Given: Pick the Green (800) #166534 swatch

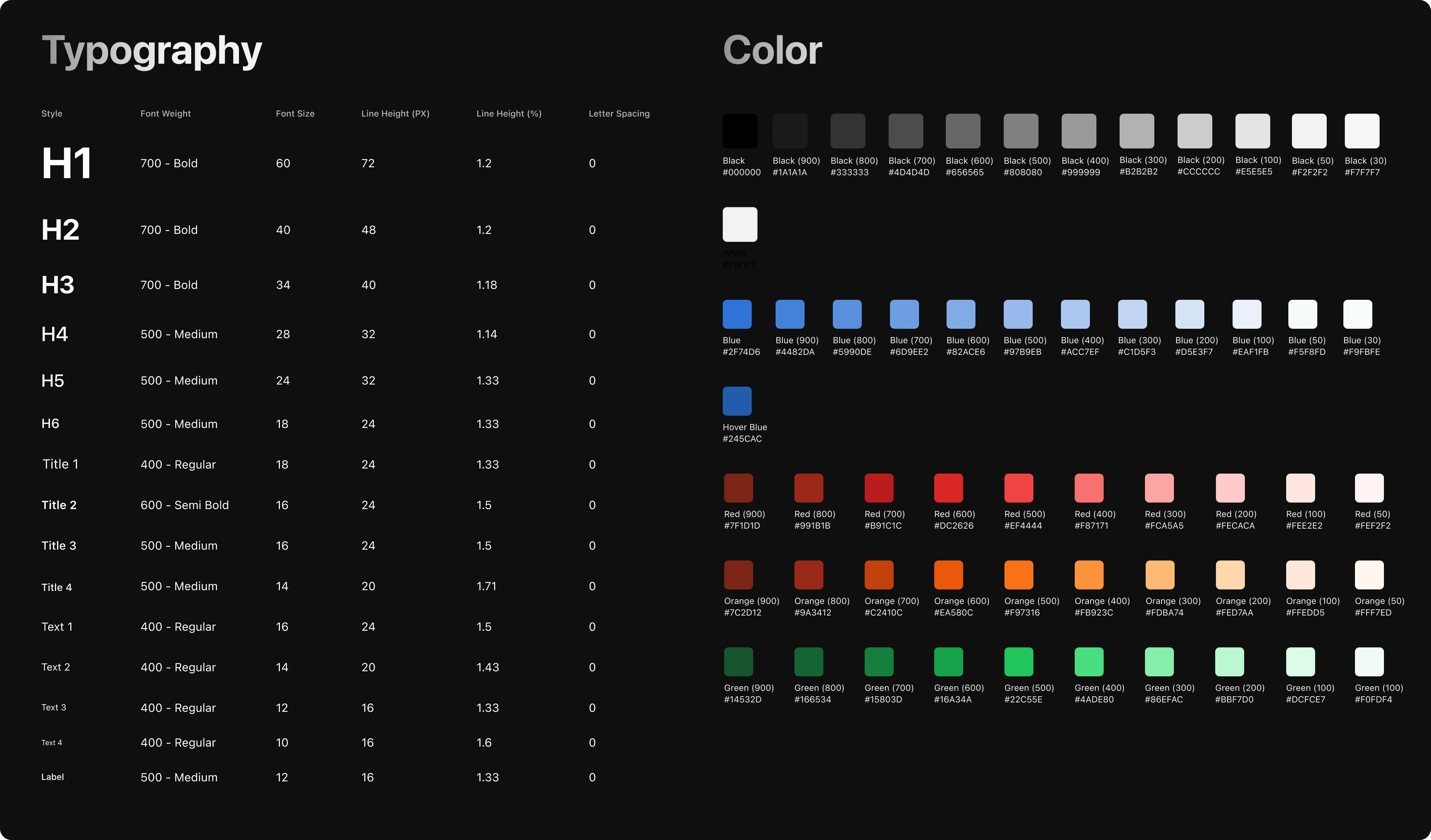Looking at the screenshot, I should point(809,661).
